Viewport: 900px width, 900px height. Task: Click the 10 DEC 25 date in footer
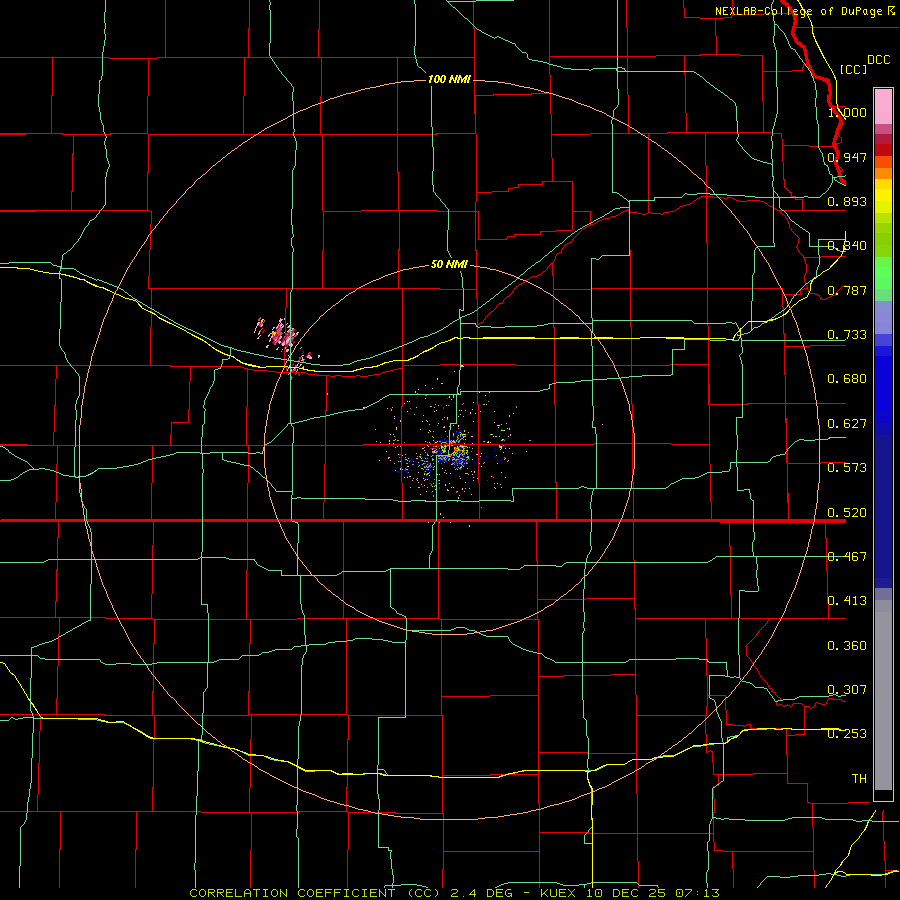tap(626, 893)
